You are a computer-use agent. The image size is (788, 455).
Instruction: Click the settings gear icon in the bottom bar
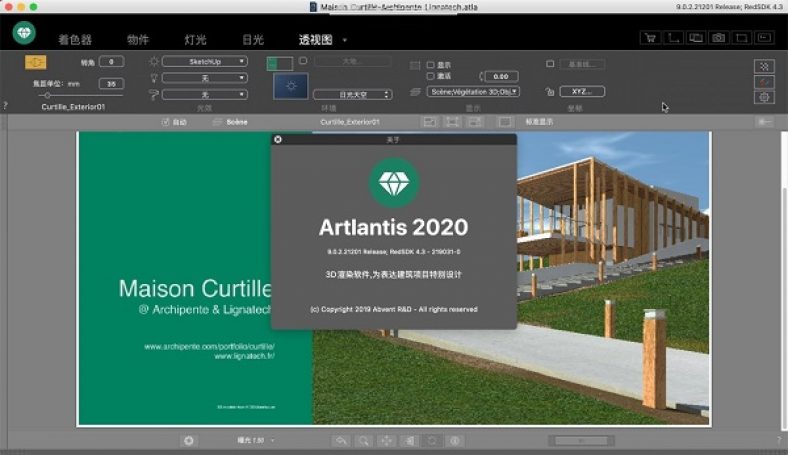coord(189,440)
